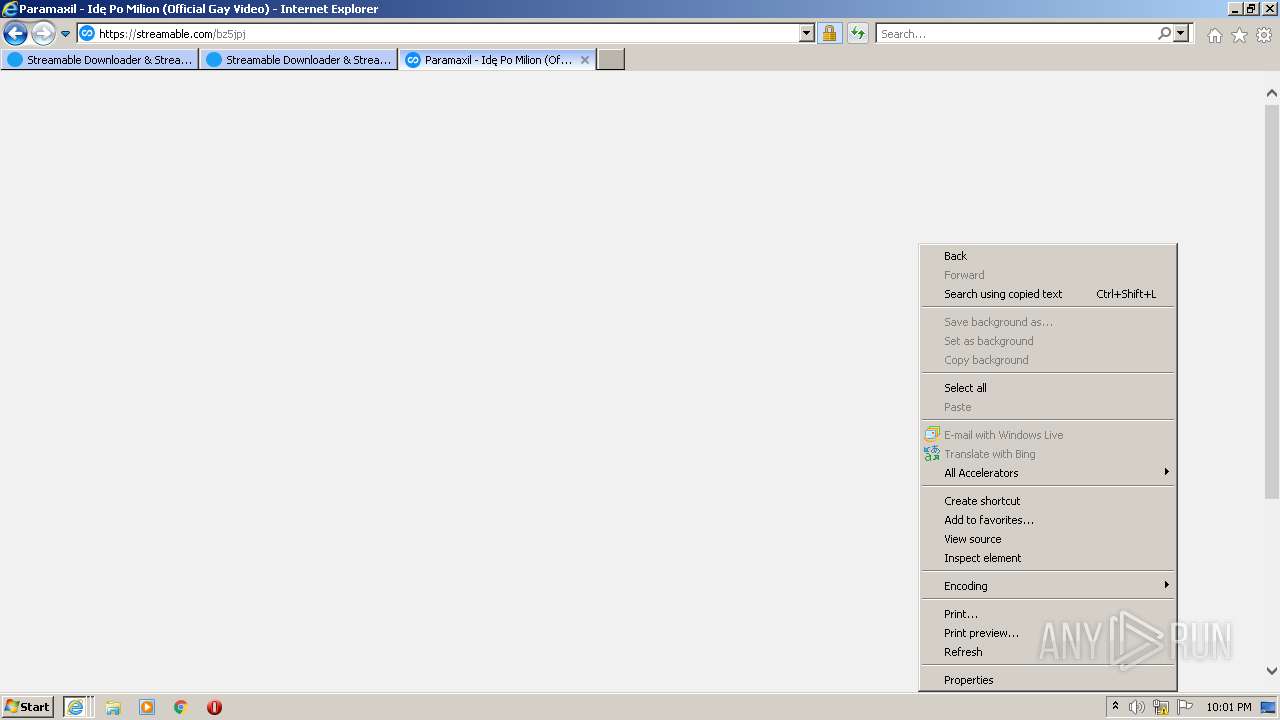Expand All Accelerators submenu
1280x720 pixels.
[1048, 473]
